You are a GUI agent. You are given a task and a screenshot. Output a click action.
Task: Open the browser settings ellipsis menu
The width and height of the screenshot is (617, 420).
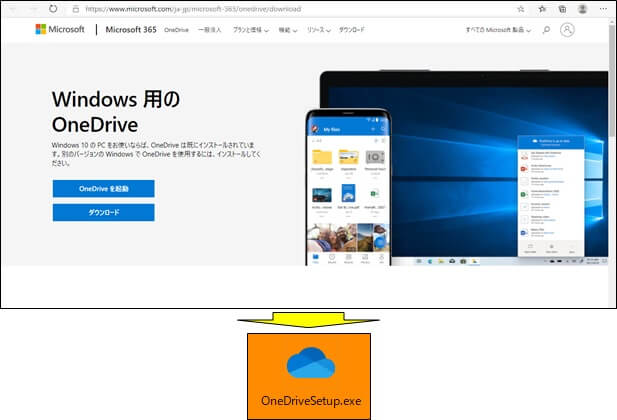(603, 9)
